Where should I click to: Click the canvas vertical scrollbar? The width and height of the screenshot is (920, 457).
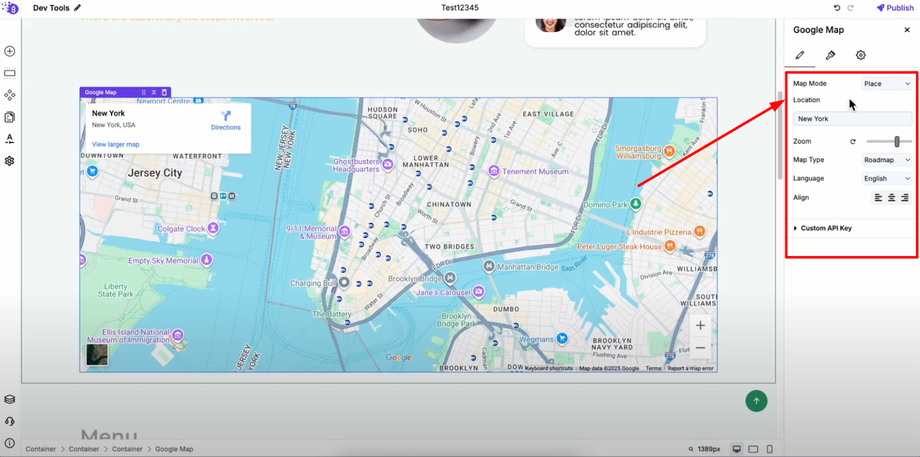pyautogui.click(x=780, y=135)
